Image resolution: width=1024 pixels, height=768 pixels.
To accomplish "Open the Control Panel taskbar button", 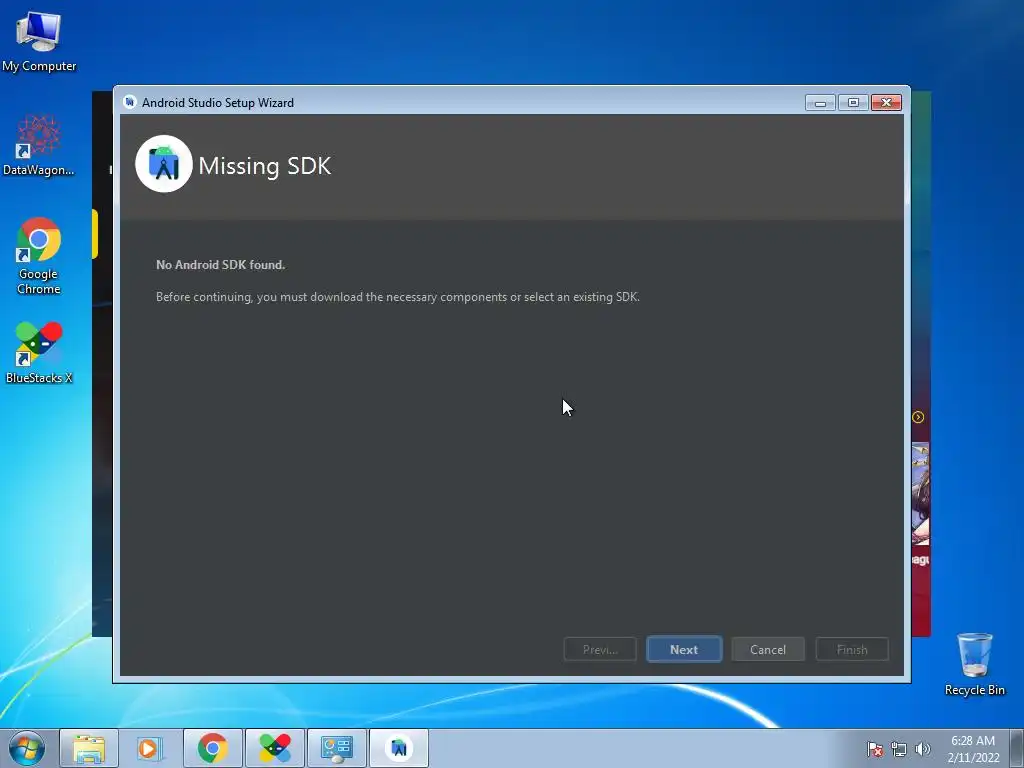I will point(337,748).
